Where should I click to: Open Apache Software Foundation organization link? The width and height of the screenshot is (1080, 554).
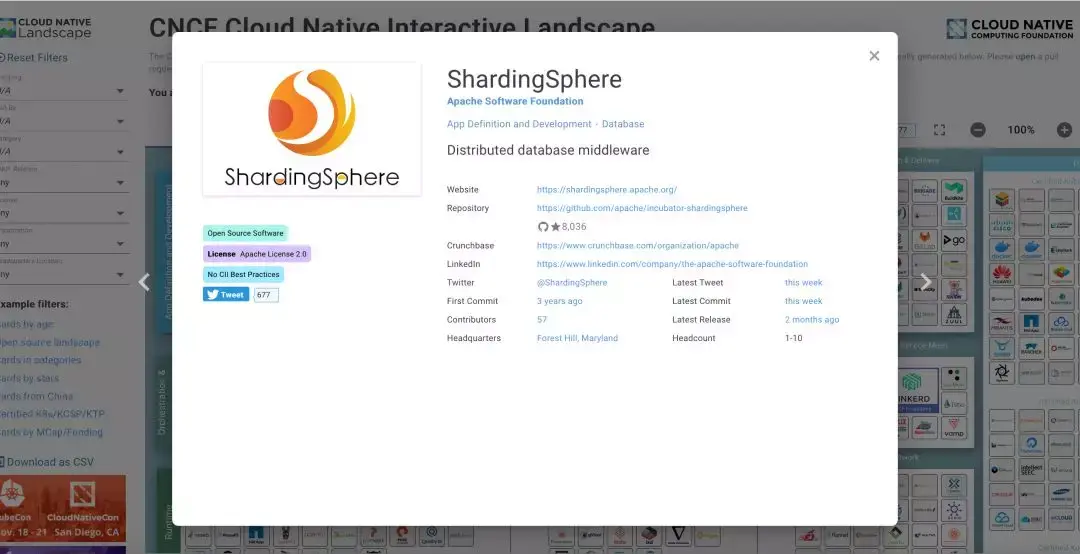point(515,101)
